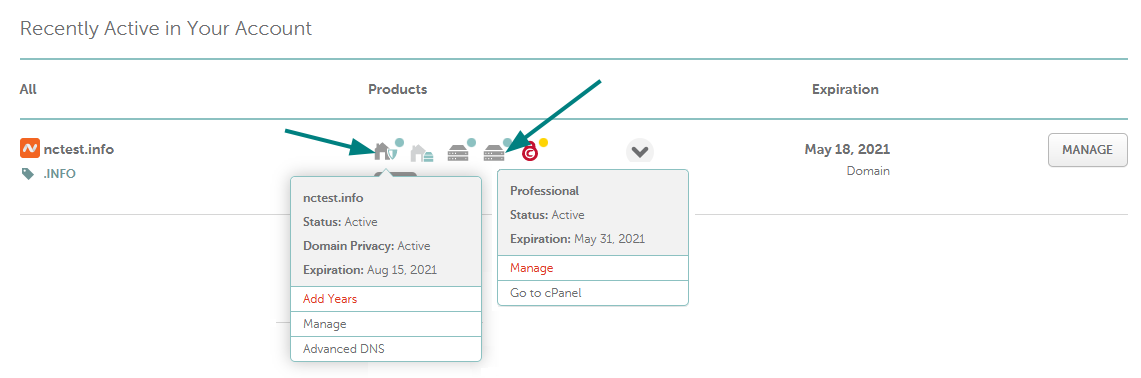Click the Expiration column header
The width and height of the screenshot is (1141, 378).
coord(845,90)
